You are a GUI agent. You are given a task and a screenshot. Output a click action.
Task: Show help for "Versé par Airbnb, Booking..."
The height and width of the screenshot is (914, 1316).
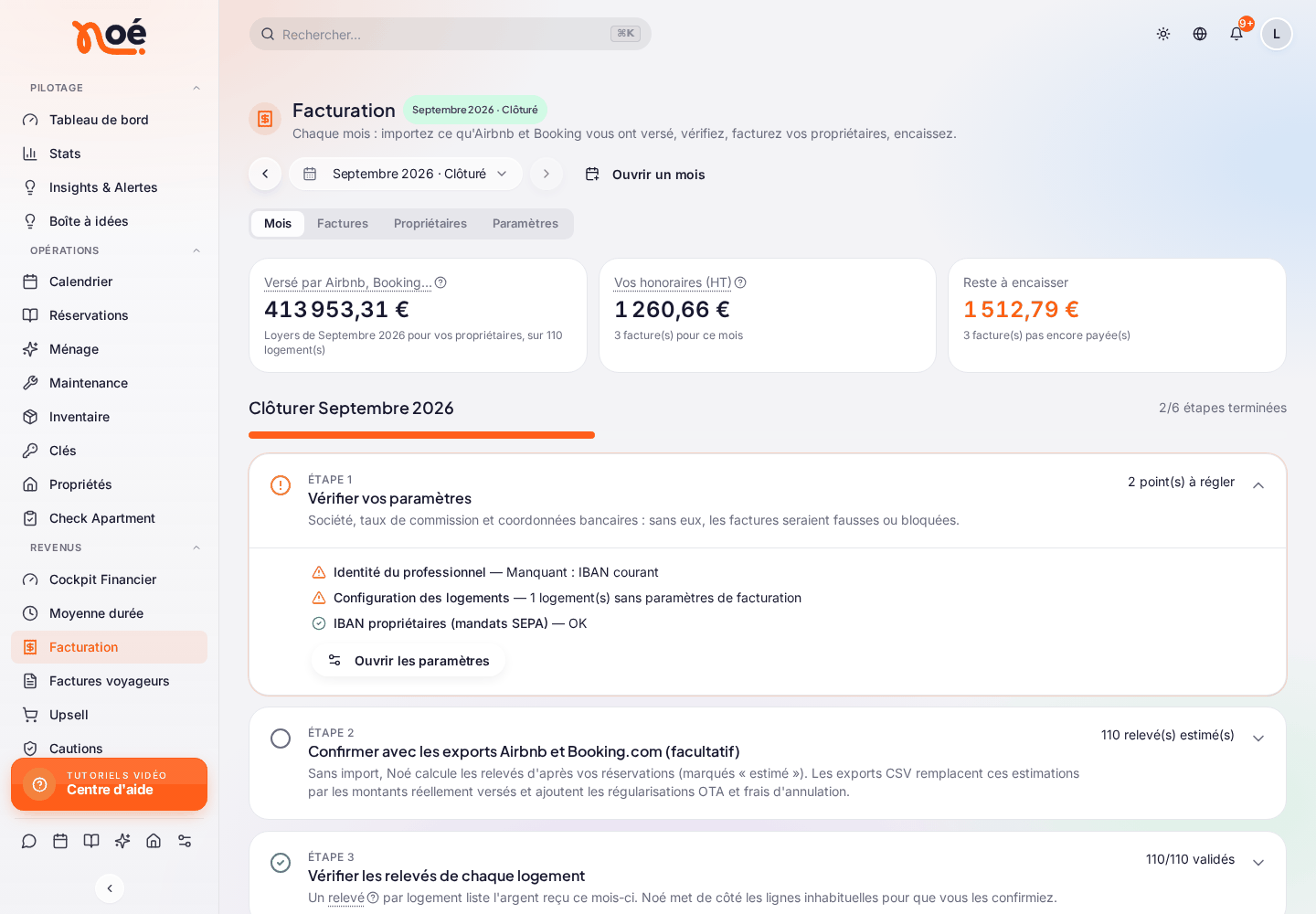pyautogui.click(x=440, y=282)
